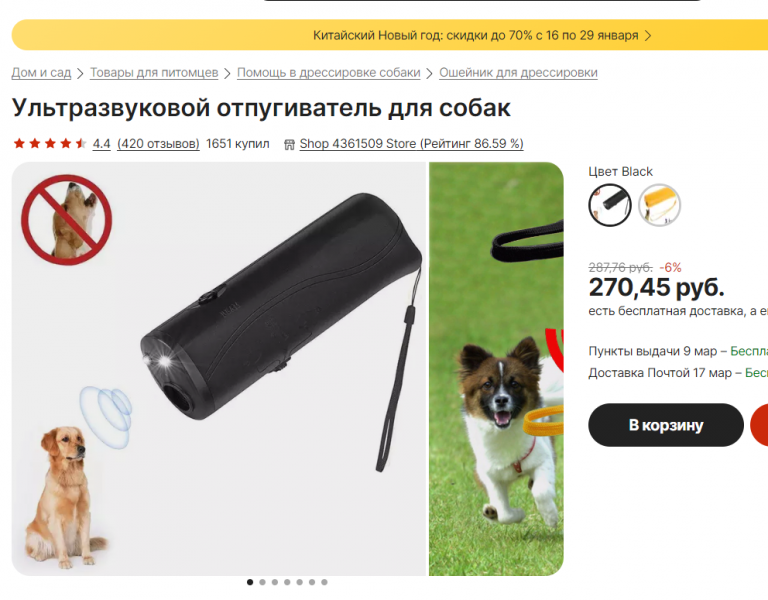Add the item with В корзину button
The image size is (768, 600).
(666, 425)
